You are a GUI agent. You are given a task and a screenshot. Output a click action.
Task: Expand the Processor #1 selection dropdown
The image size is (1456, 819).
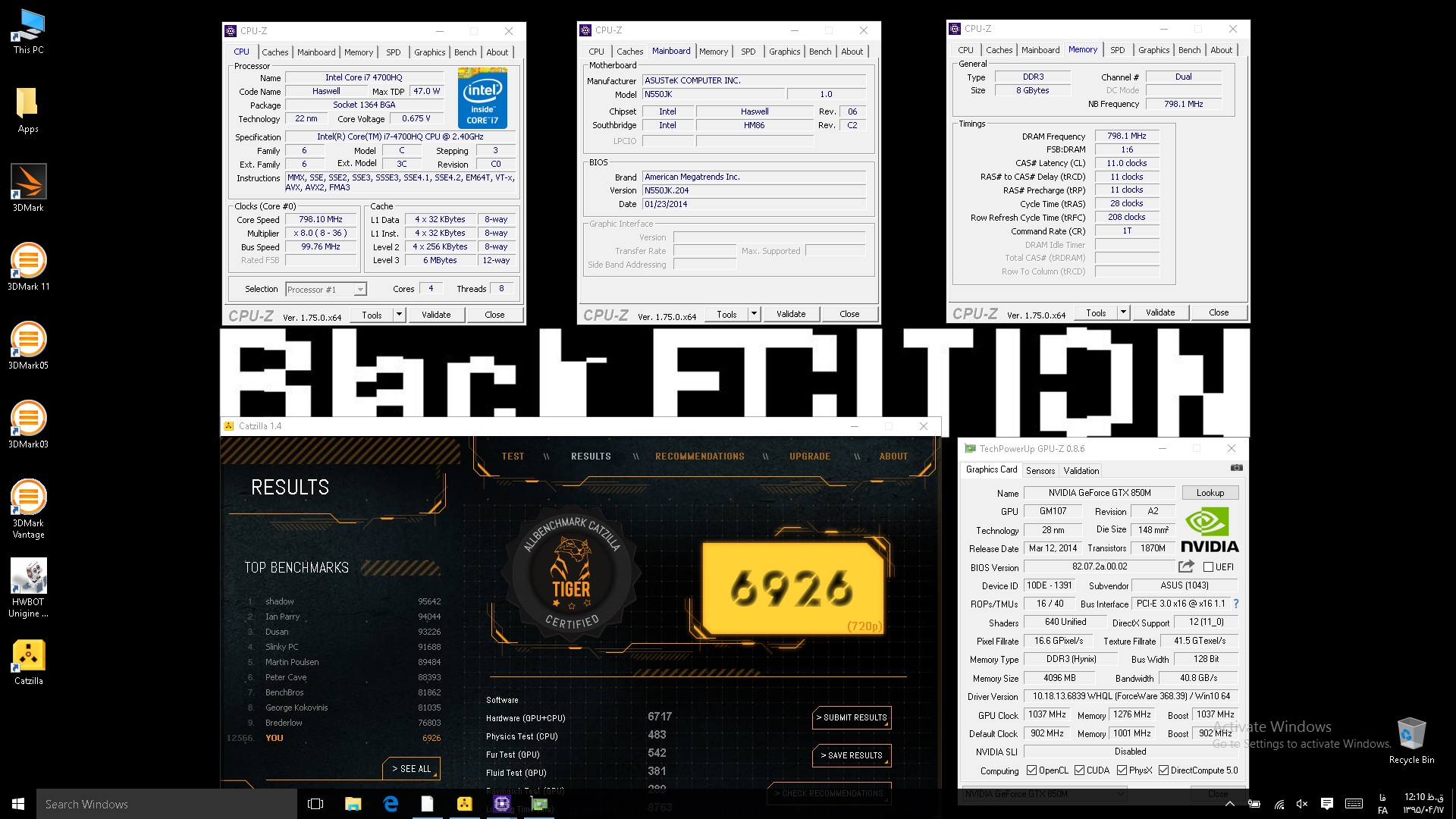pos(360,290)
